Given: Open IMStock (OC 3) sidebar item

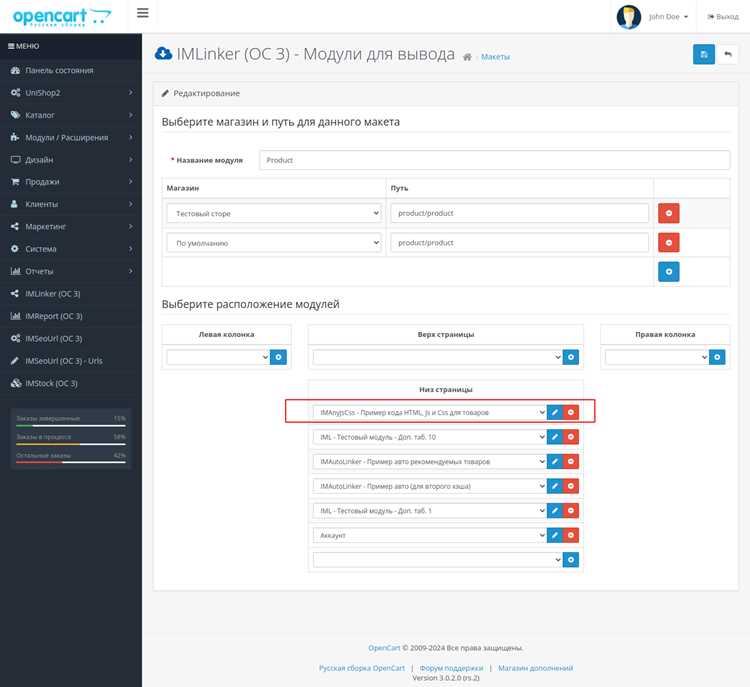Looking at the screenshot, I should tap(71, 383).
